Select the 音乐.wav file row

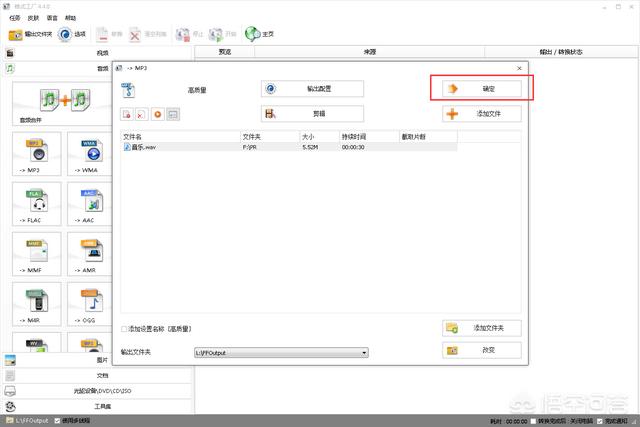[289, 147]
